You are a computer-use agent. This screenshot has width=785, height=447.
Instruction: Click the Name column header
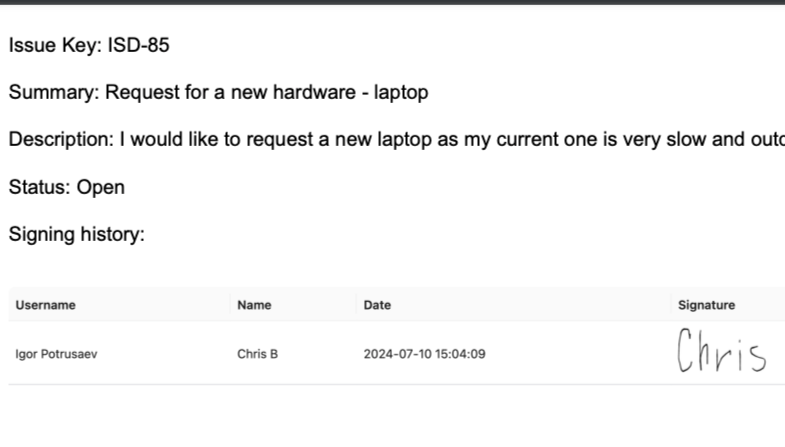click(x=254, y=305)
